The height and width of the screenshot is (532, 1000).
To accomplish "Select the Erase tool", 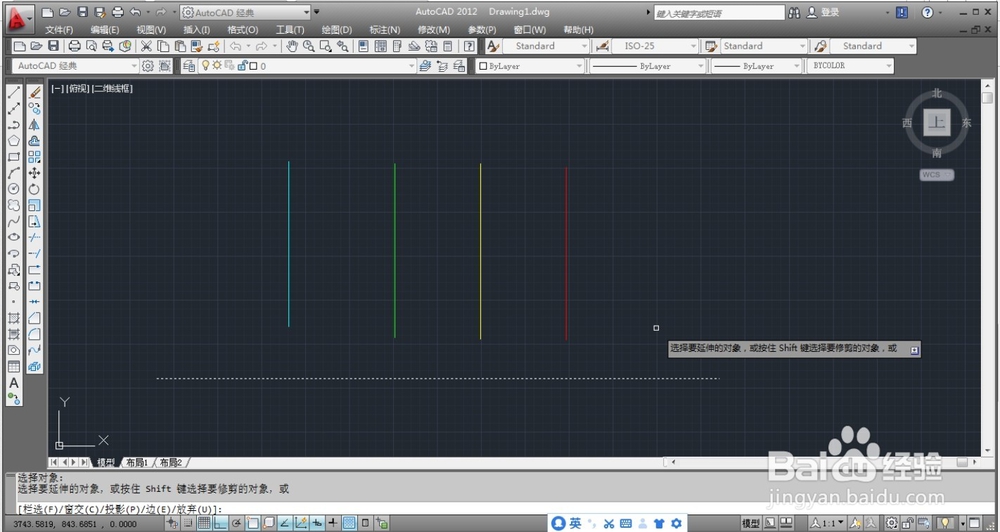I will (x=34, y=92).
